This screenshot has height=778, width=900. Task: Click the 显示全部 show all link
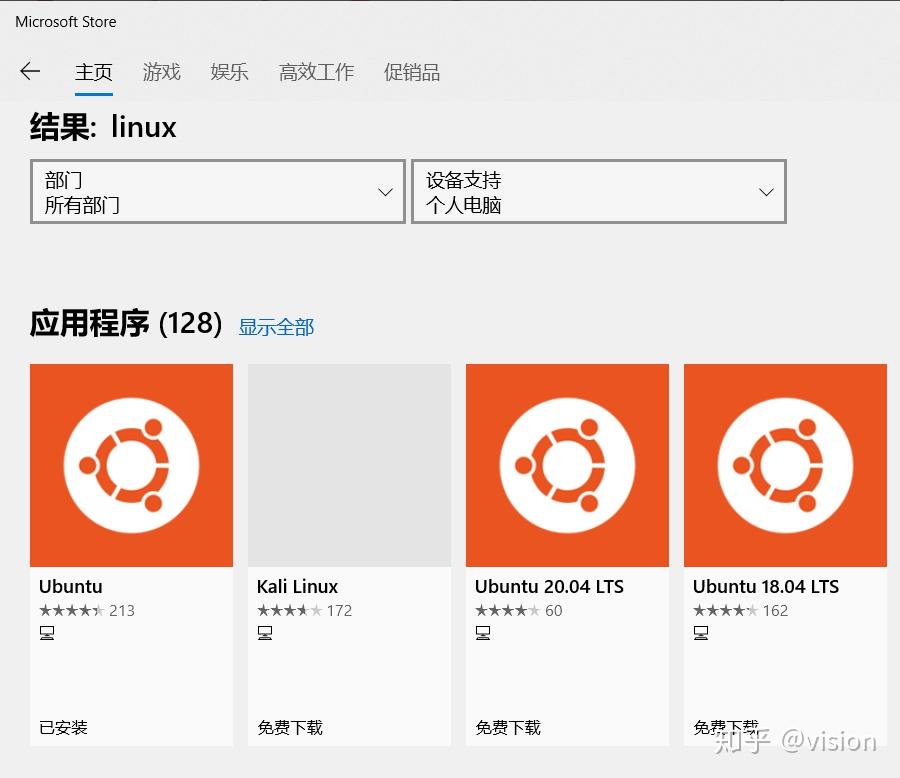pyautogui.click(x=276, y=327)
